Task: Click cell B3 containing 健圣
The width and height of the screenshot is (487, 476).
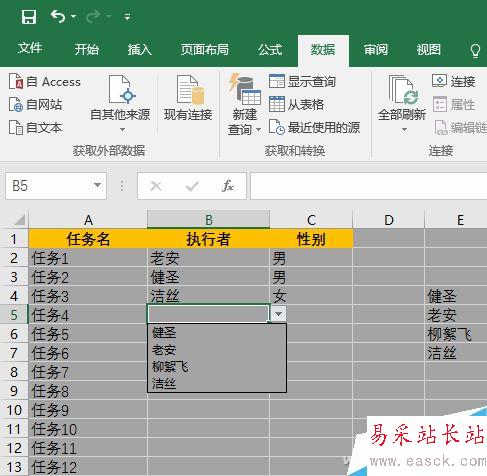Action: (208, 277)
